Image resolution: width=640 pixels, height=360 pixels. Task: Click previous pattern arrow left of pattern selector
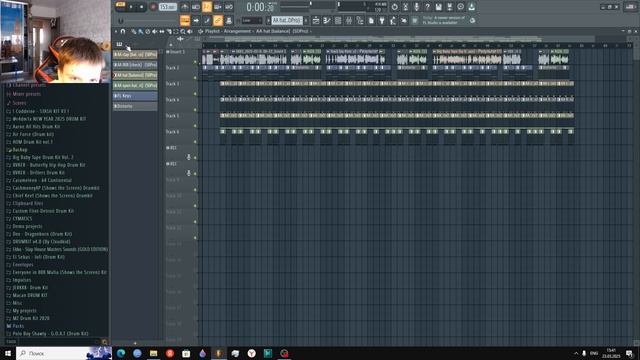coord(269,20)
